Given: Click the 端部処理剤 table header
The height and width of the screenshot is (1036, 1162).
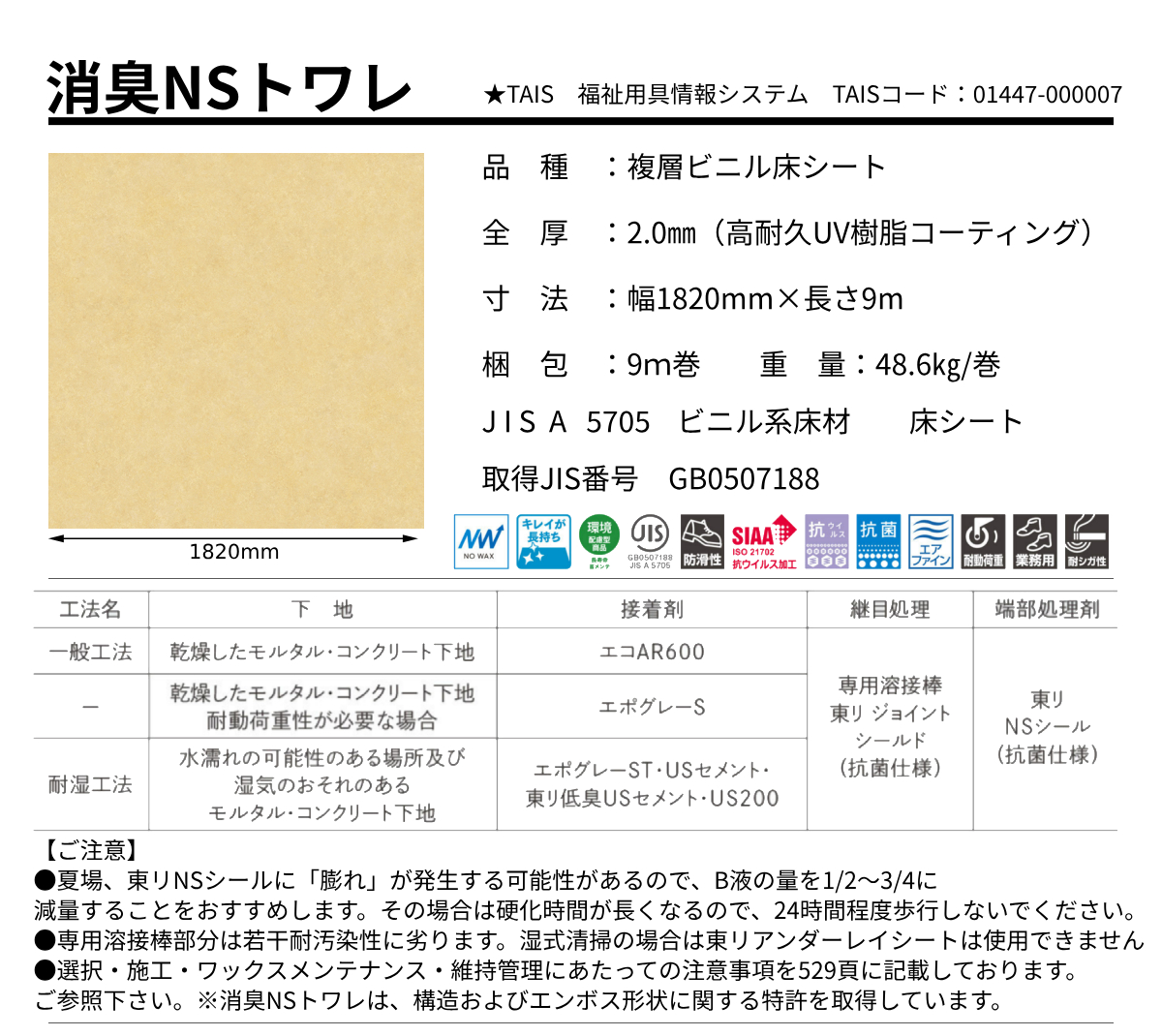Looking at the screenshot, I should (x=1047, y=609).
